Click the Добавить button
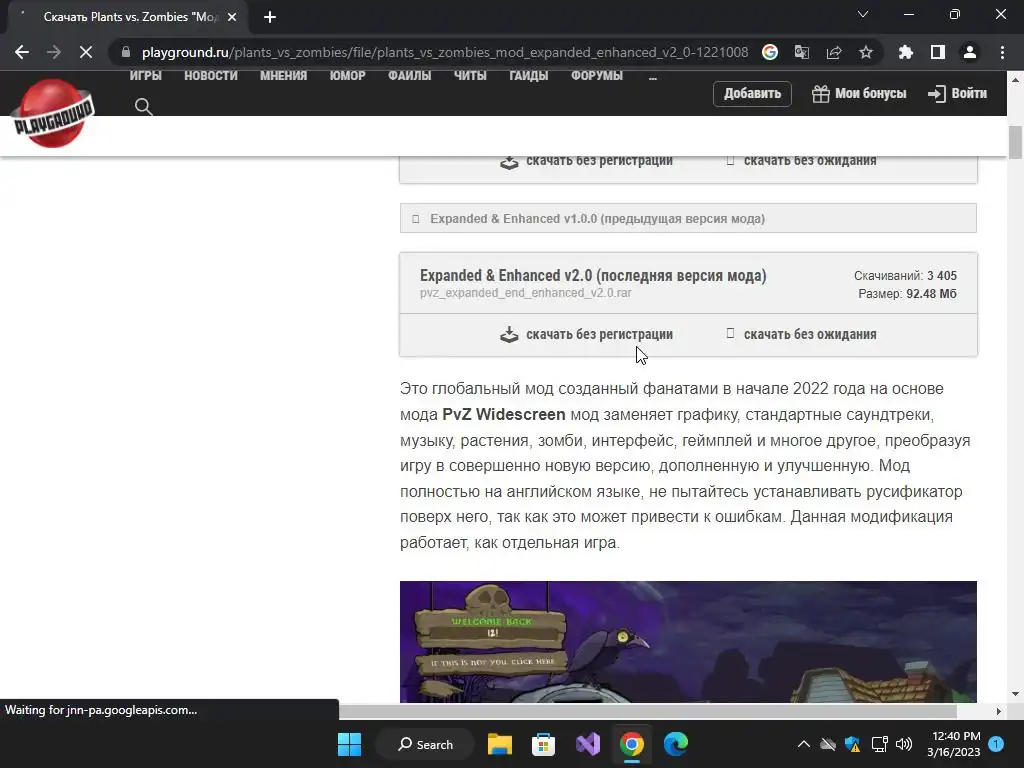 click(x=752, y=93)
